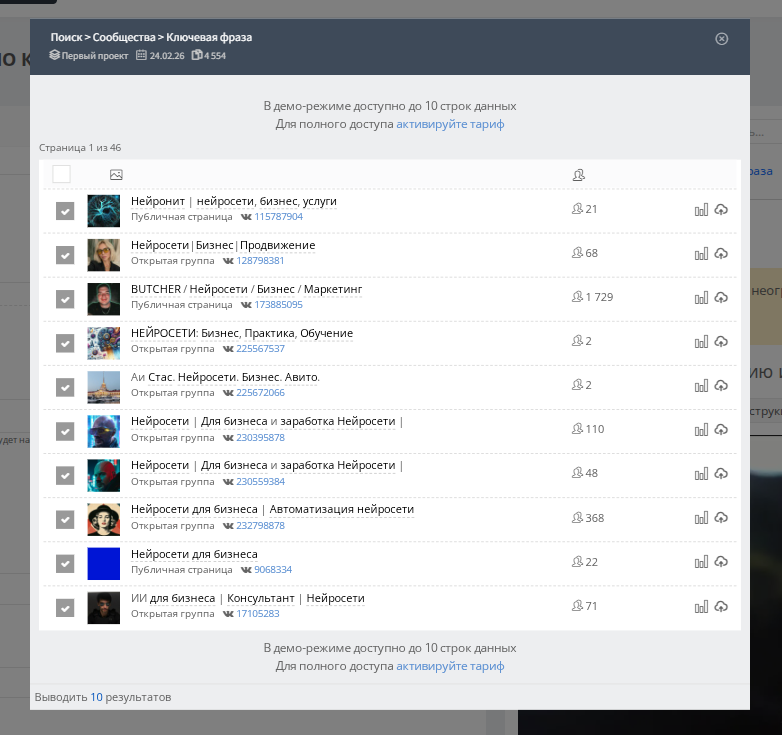Click the top активируйте тариф link
782x735 pixels.
click(450, 125)
